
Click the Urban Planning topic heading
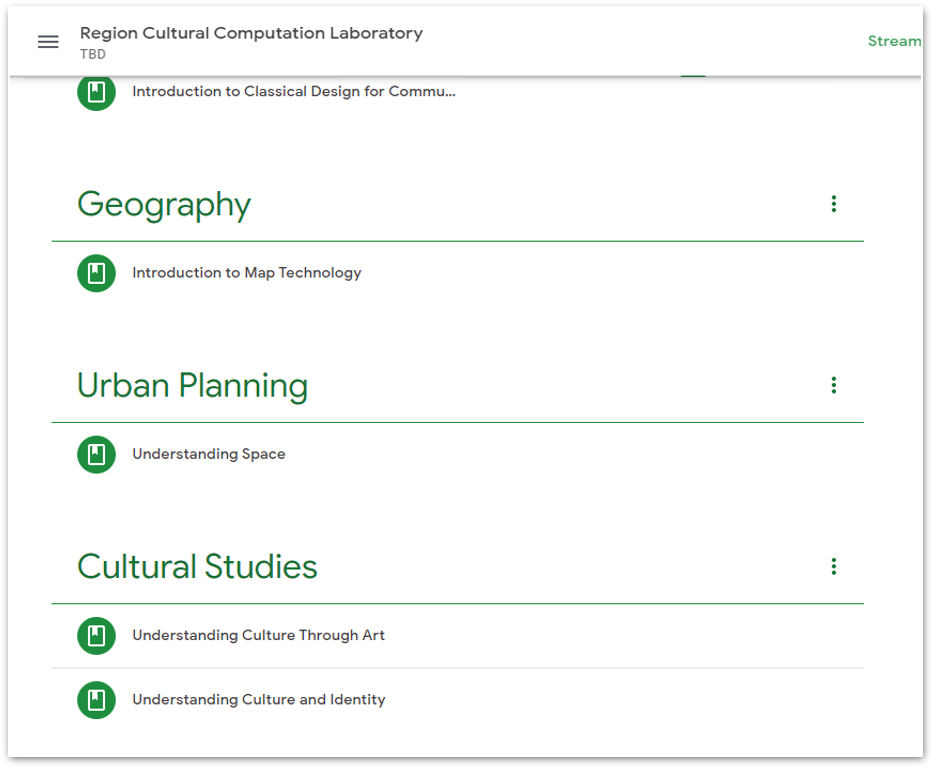(191, 385)
